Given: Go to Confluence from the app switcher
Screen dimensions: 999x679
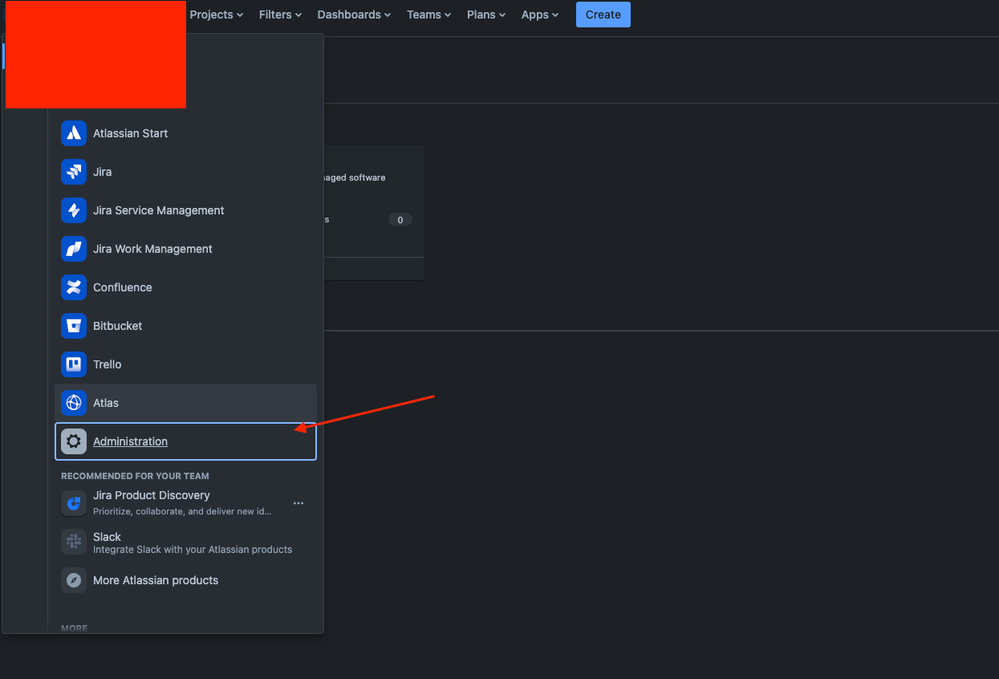Looking at the screenshot, I should coord(185,287).
